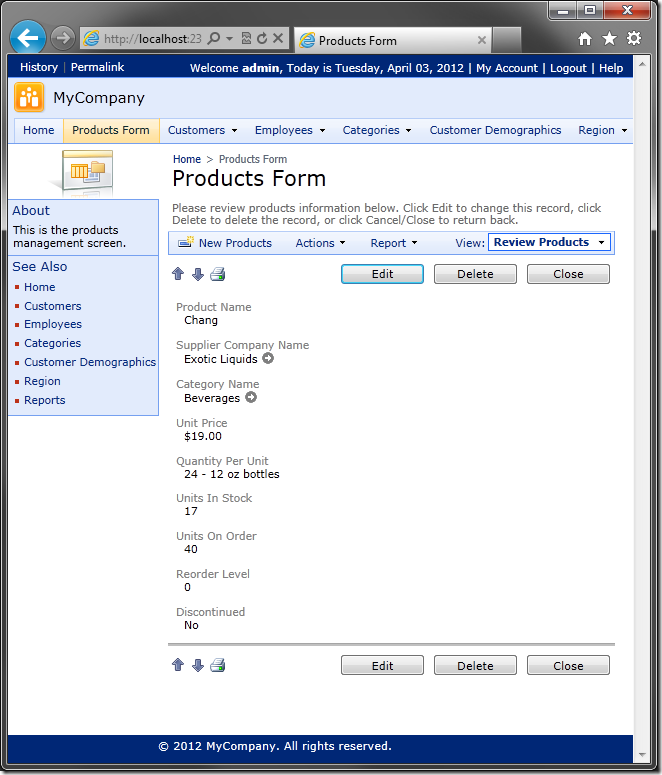Viewport: 662px width, 775px height.
Task: Click the 24 - 12 oz bottles value
Action: (x=231, y=474)
